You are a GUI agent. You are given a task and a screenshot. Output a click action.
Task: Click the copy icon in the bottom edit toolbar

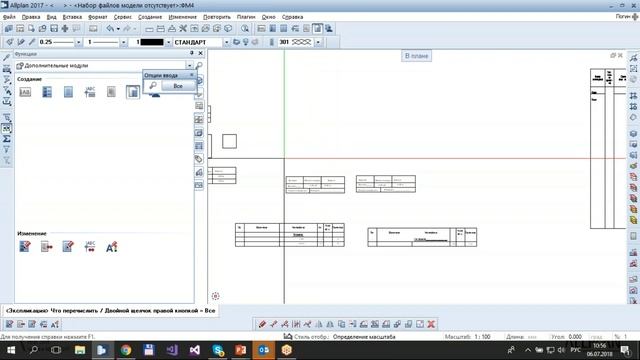pos(341,324)
